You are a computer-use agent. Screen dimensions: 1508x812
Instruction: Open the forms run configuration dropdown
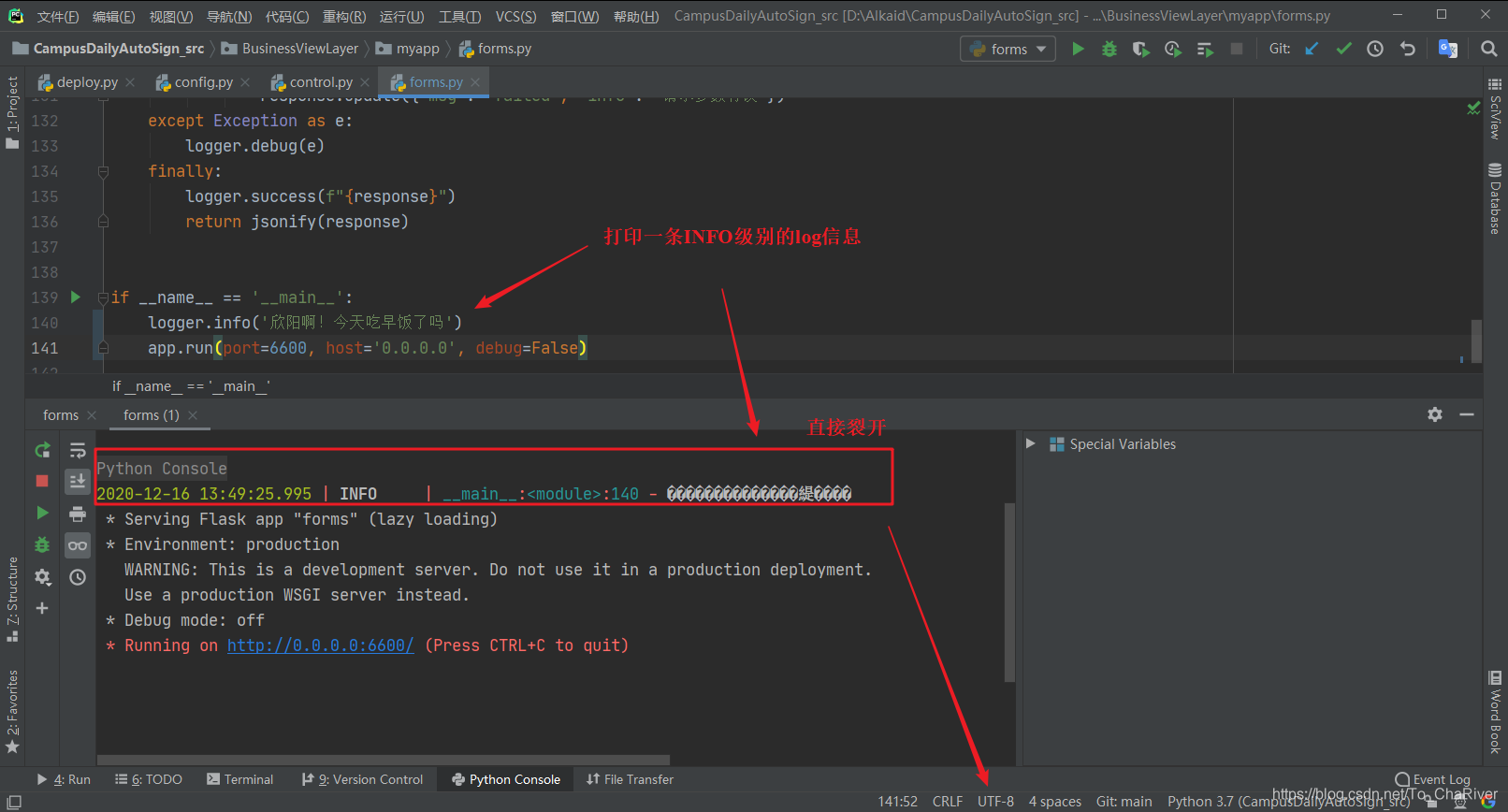[x=1008, y=49]
